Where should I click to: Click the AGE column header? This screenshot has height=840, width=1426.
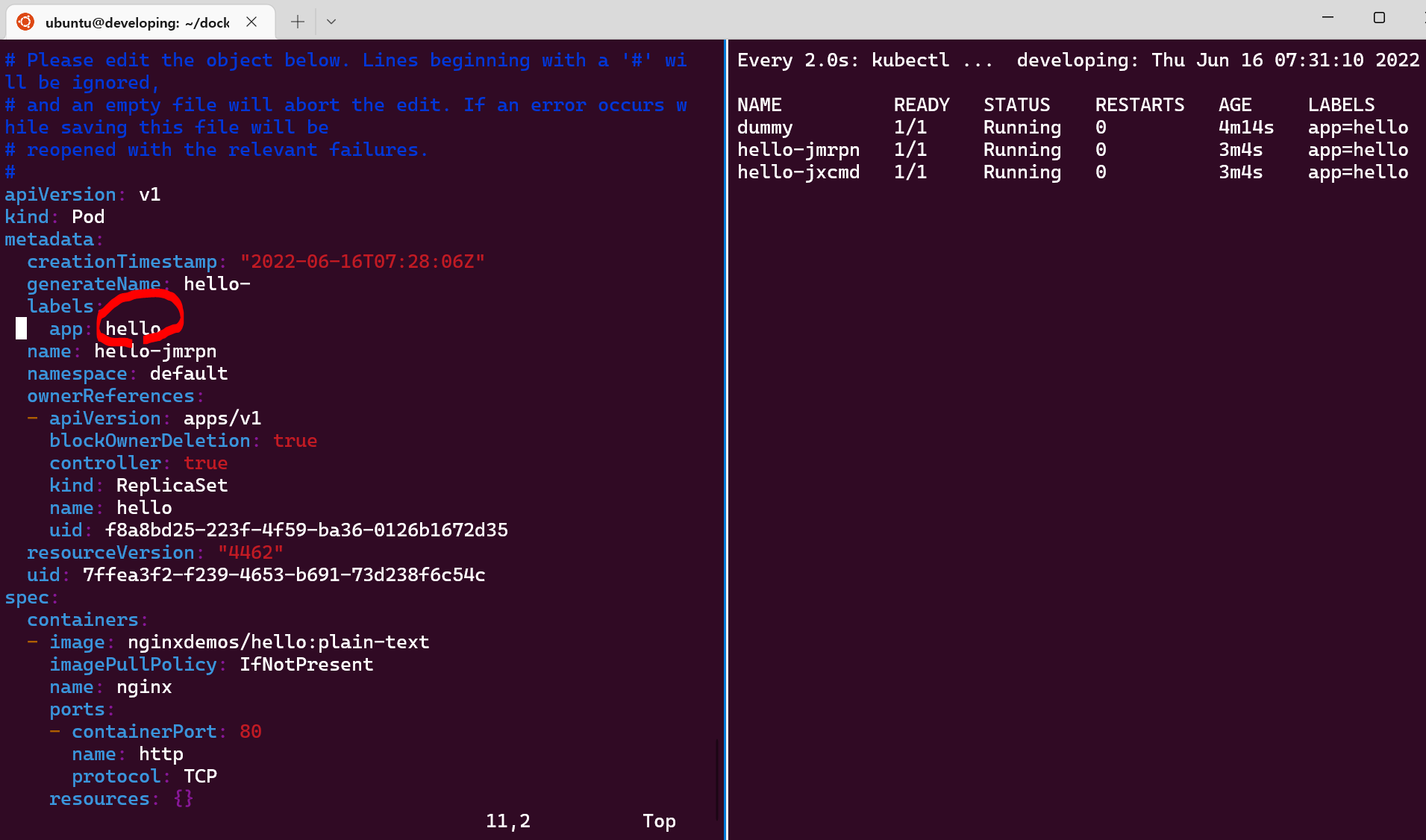point(1236,105)
